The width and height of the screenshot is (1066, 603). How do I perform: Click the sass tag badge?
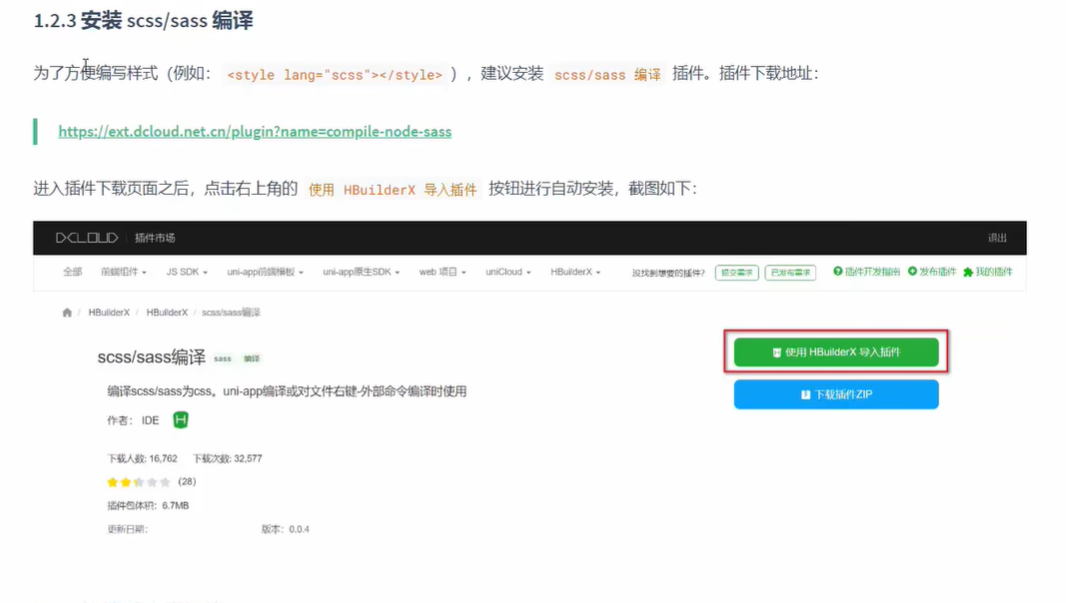(x=222, y=358)
